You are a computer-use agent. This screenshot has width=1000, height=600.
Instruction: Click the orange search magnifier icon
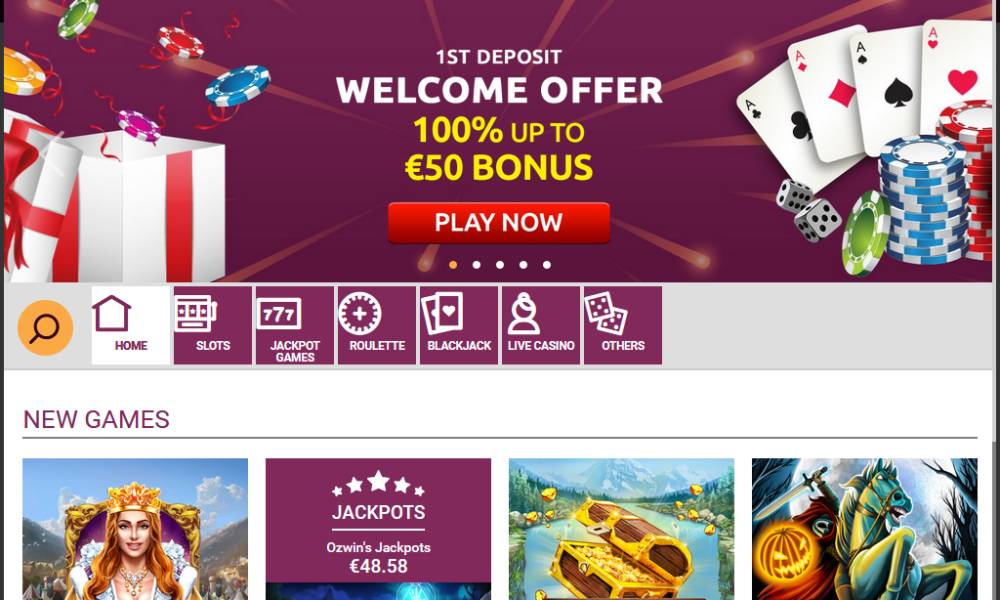pyautogui.click(x=45, y=328)
